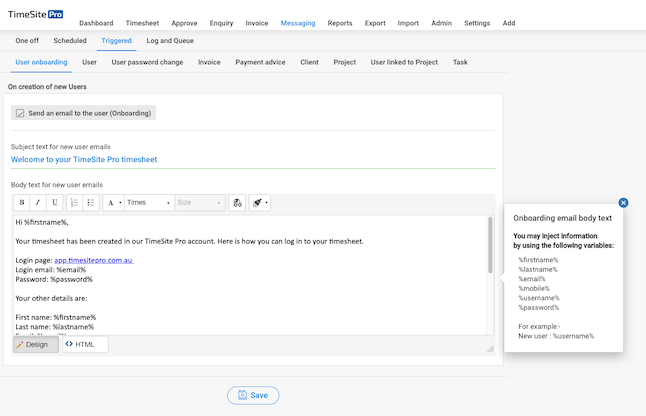The image size is (646, 416).
Task: Click %mobile% in the help popup
Action: pyautogui.click(x=534, y=289)
